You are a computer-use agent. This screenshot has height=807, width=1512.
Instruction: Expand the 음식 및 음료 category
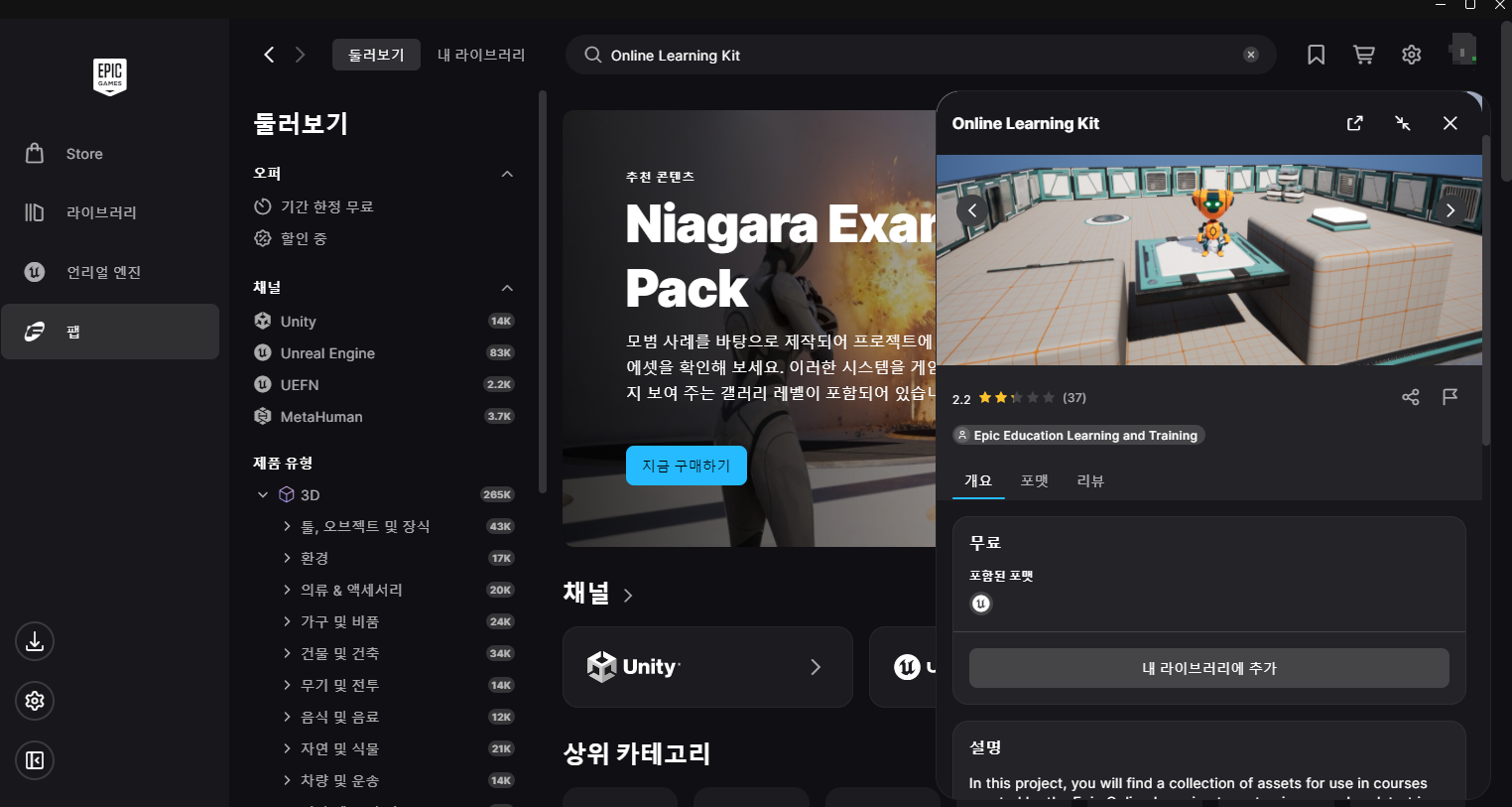287,717
